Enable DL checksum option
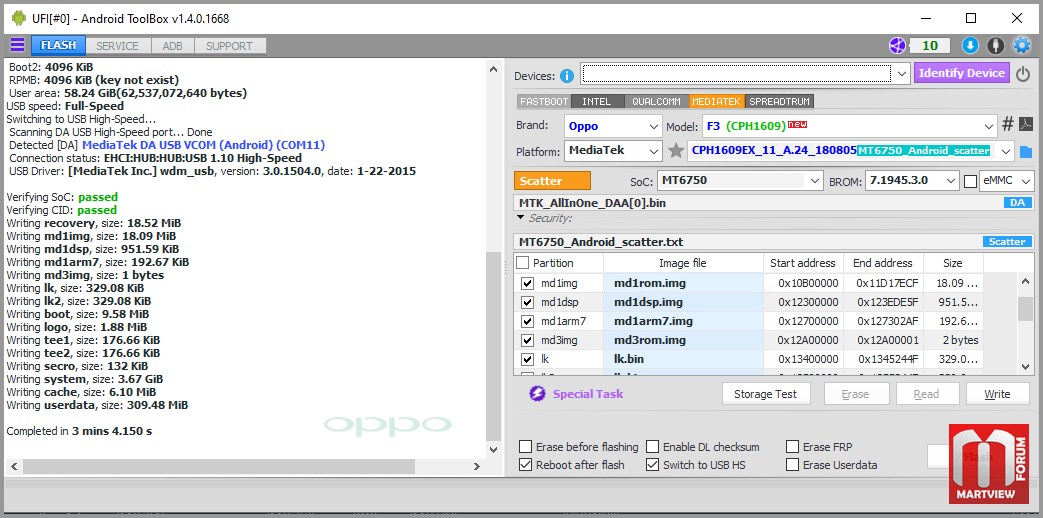The image size is (1043, 518). point(653,447)
